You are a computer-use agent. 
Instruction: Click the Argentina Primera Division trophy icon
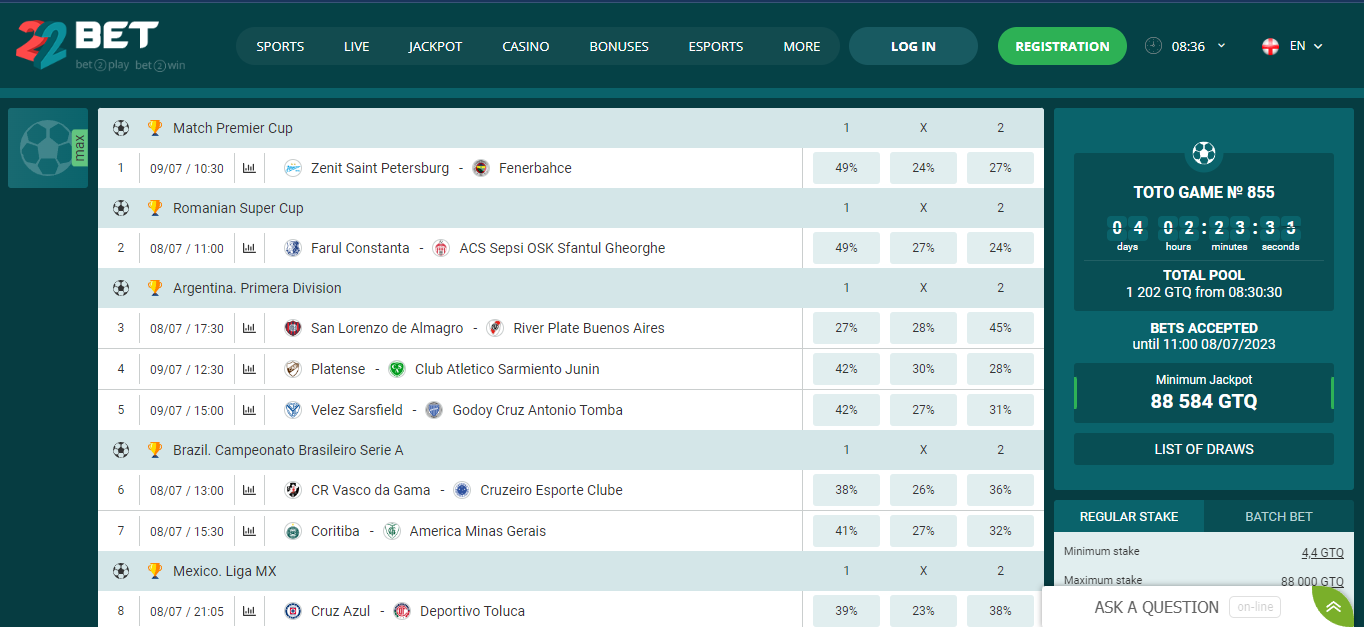(154, 288)
